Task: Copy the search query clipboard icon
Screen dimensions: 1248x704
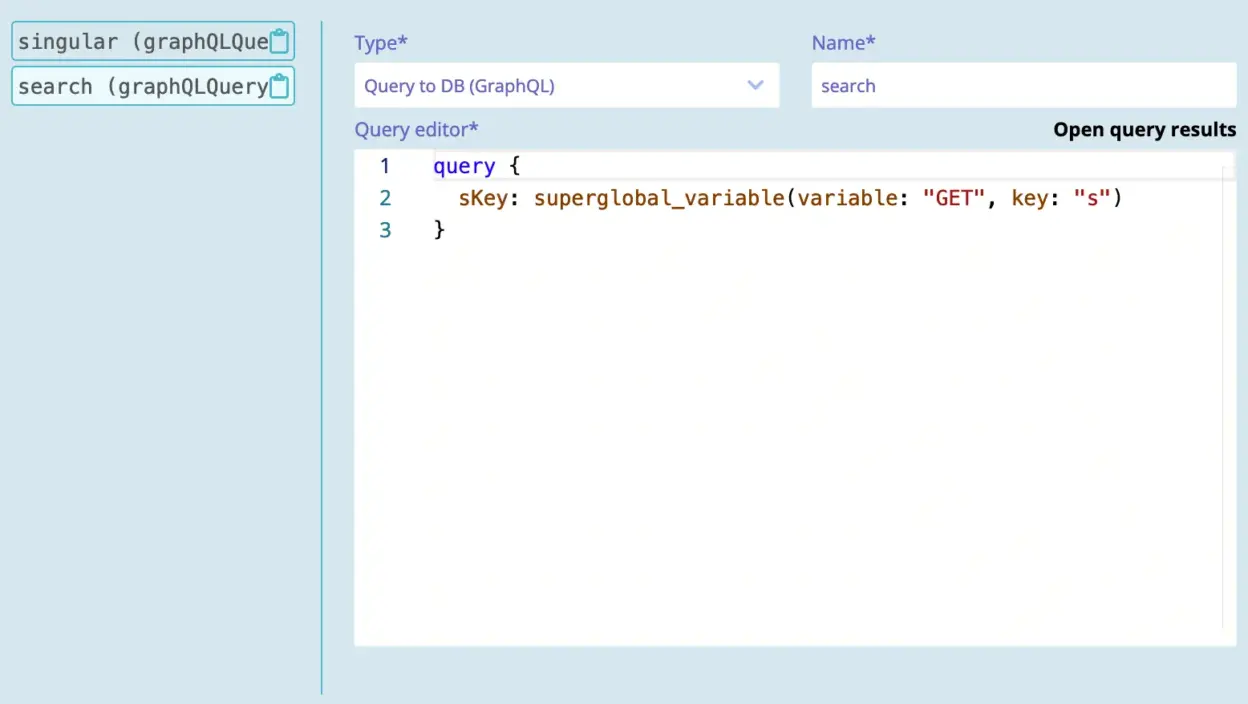Action: 280,87
